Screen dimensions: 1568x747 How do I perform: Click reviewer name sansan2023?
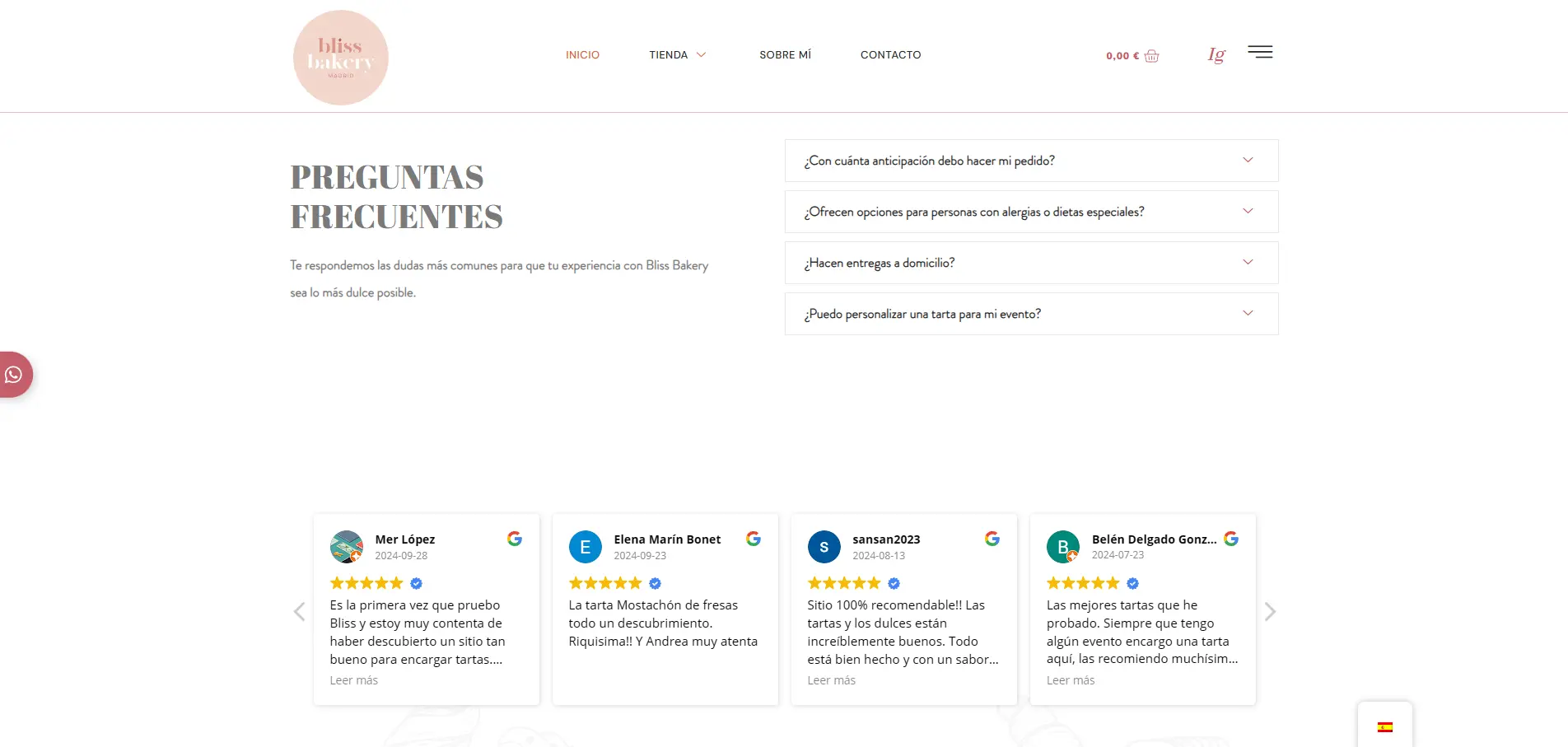(x=886, y=539)
